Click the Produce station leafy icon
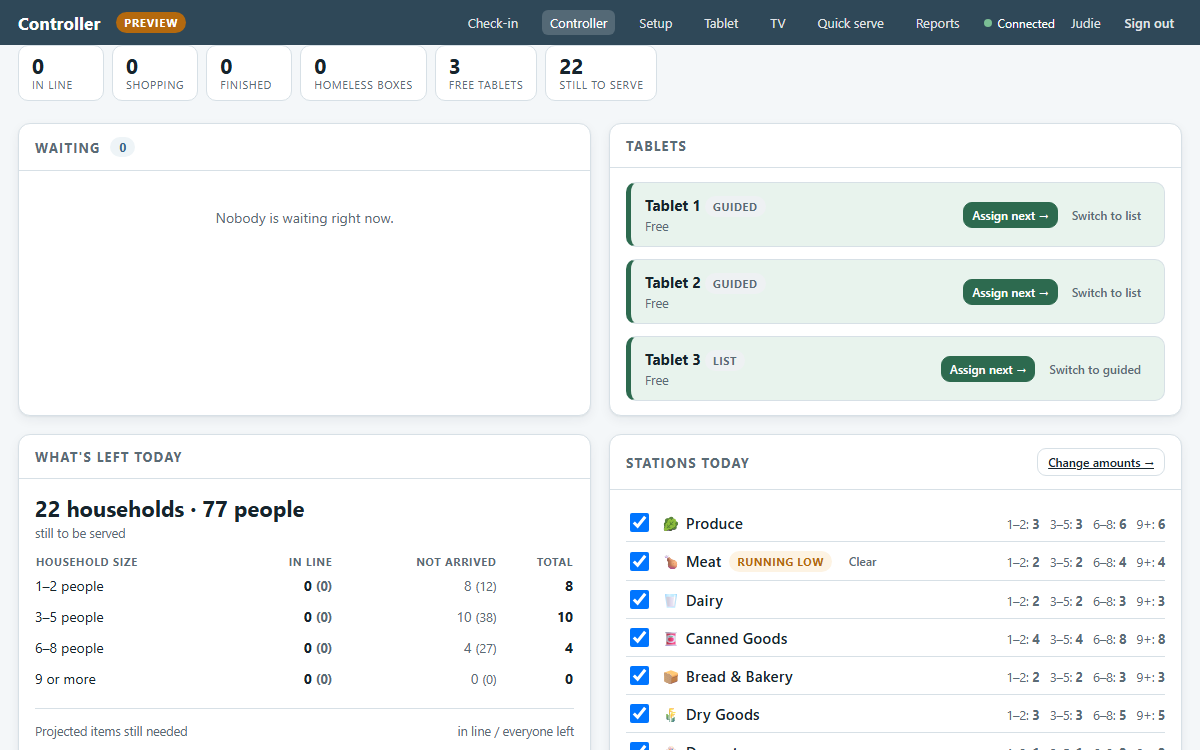This screenshot has width=1200, height=750. tap(670, 524)
